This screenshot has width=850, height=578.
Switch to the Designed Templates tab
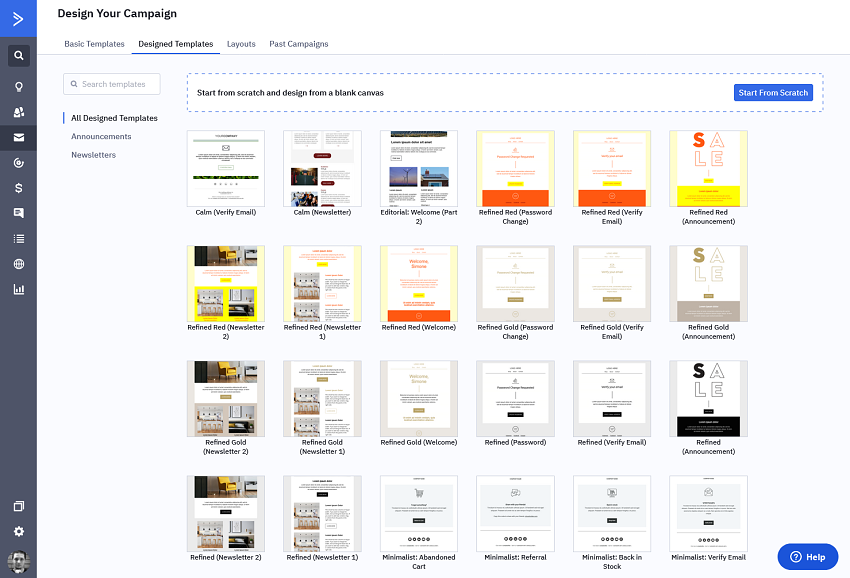coord(176,44)
